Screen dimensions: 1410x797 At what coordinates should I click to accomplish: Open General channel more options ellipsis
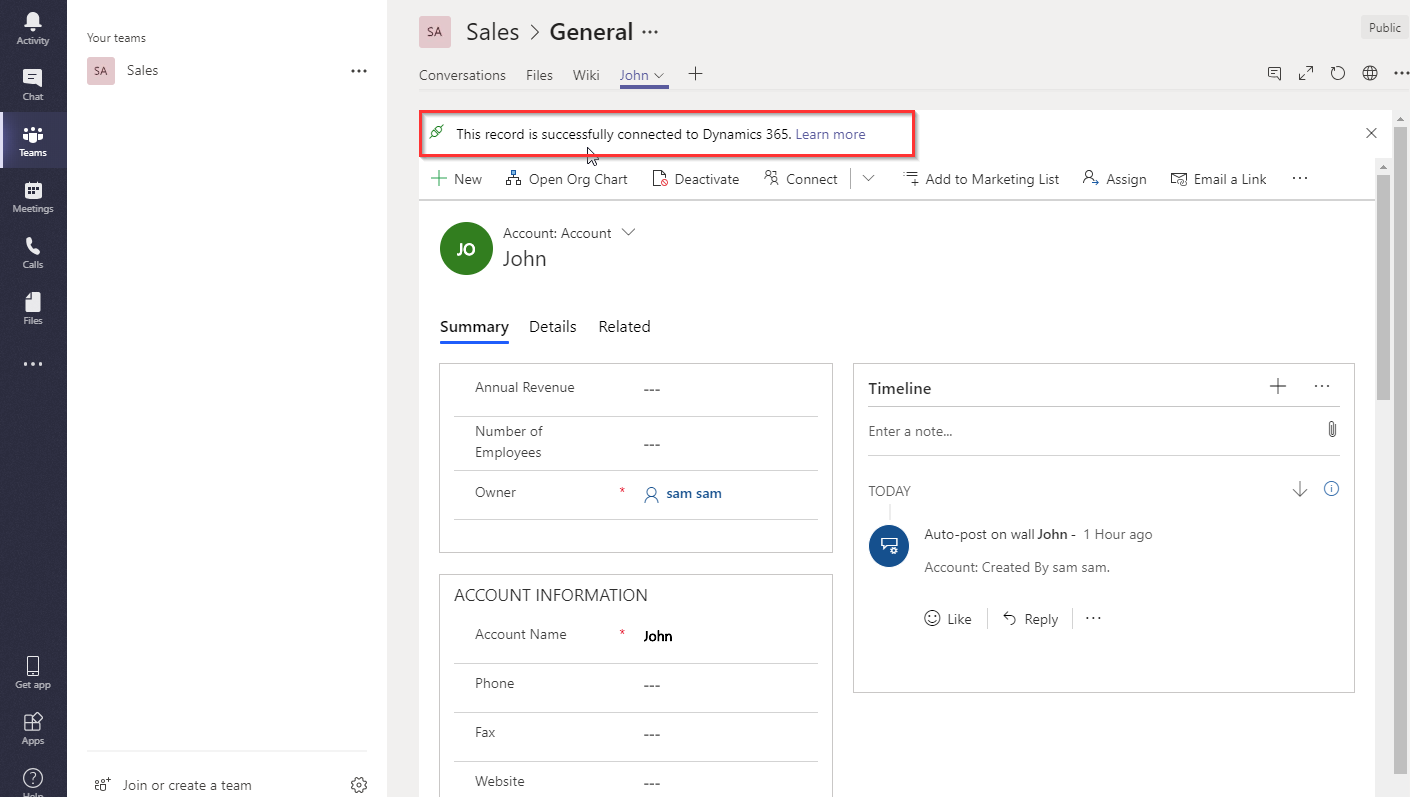tap(650, 32)
